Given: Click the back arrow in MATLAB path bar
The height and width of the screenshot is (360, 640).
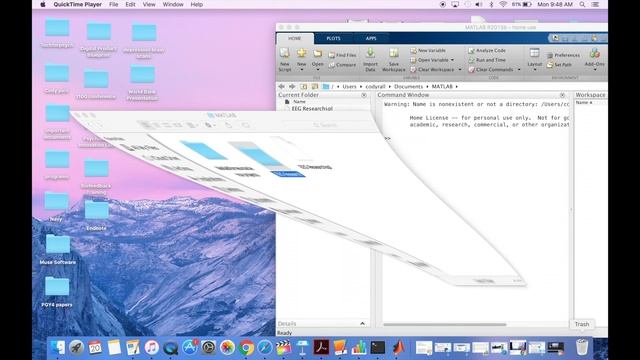Looking at the screenshot, I should coord(281,87).
